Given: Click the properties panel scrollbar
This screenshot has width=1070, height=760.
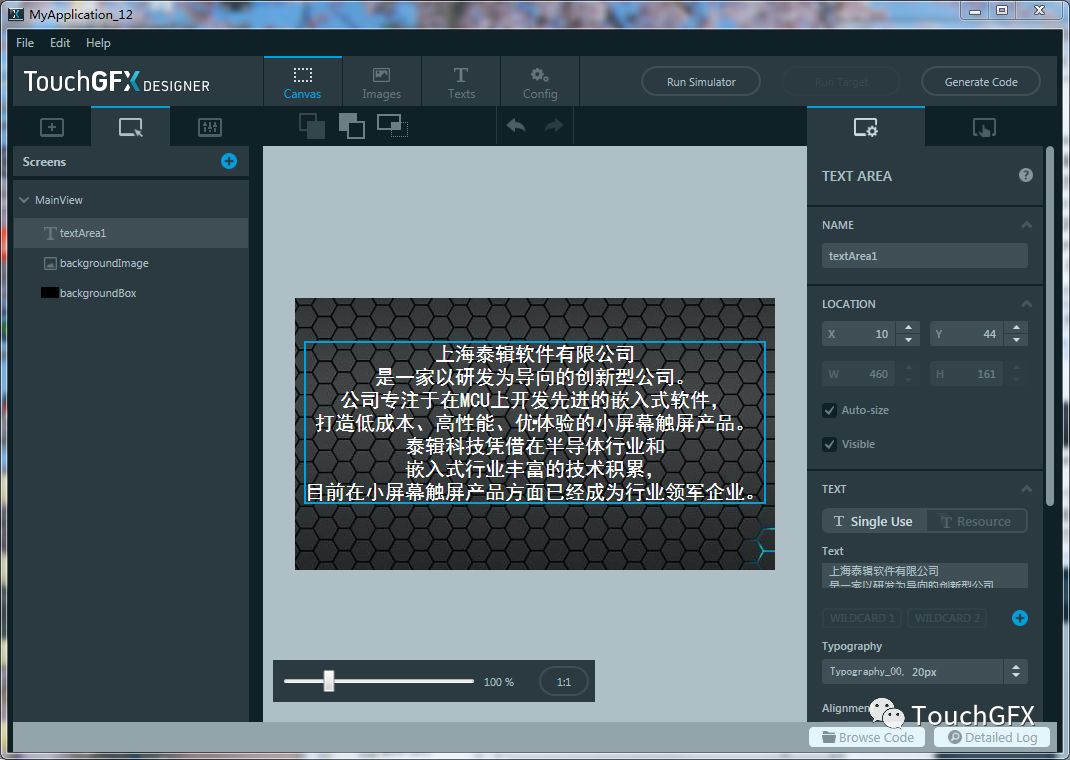Looking at the screenshot, I should point(1050,326).
